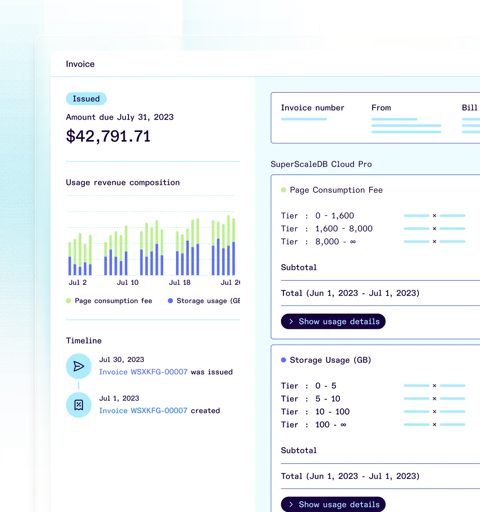This screenshot has height=512, width=480.
Task: Click Total (Jun 1 - Jul 1) in Storage Usage card
Action: coord(350,476)
